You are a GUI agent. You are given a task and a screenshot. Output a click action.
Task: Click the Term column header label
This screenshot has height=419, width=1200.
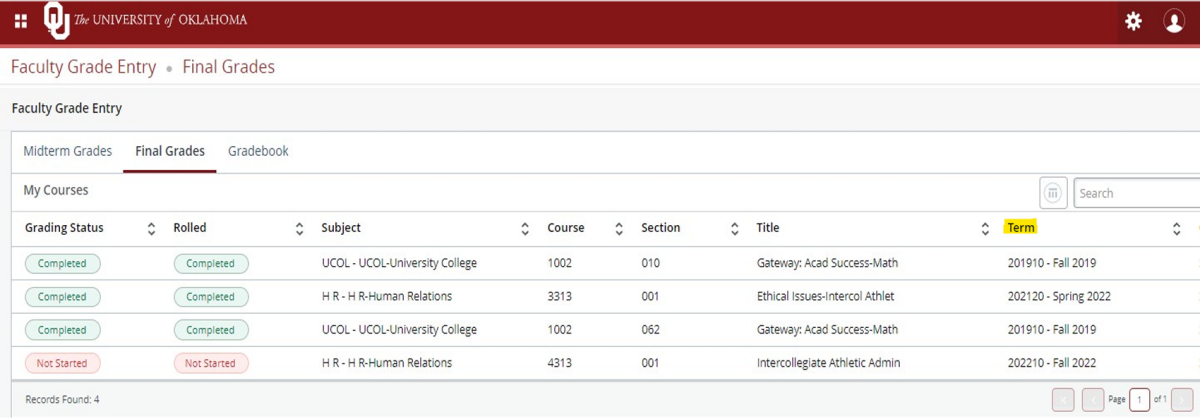coord(1021,228)
